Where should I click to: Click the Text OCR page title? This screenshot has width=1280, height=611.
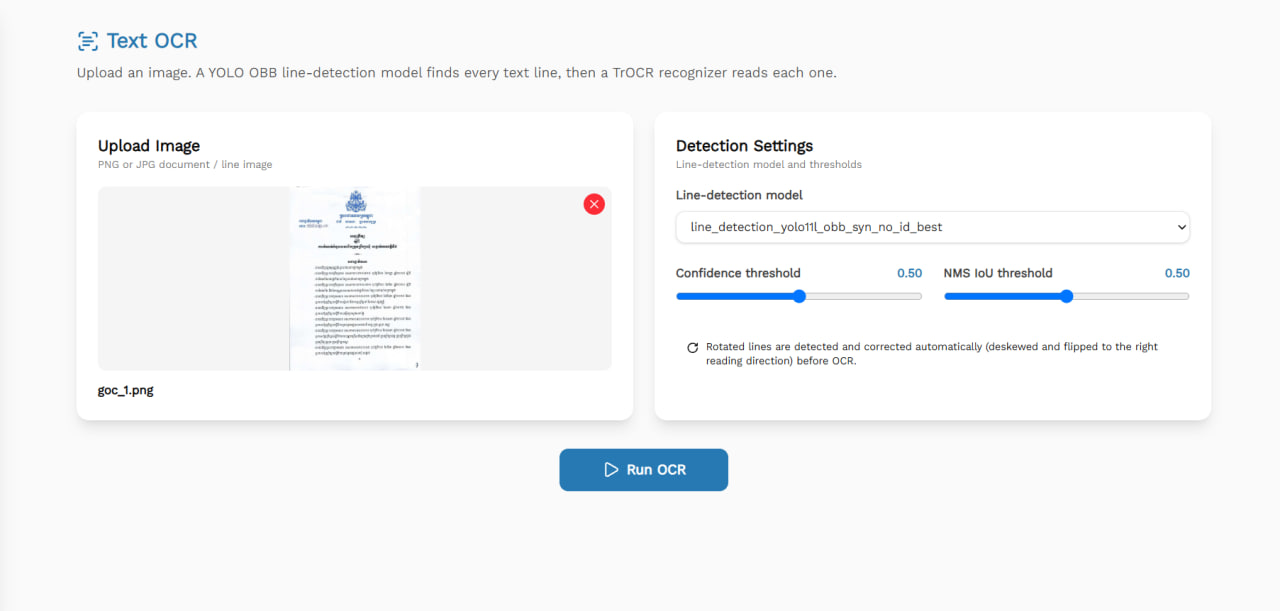tap(152, 41)
